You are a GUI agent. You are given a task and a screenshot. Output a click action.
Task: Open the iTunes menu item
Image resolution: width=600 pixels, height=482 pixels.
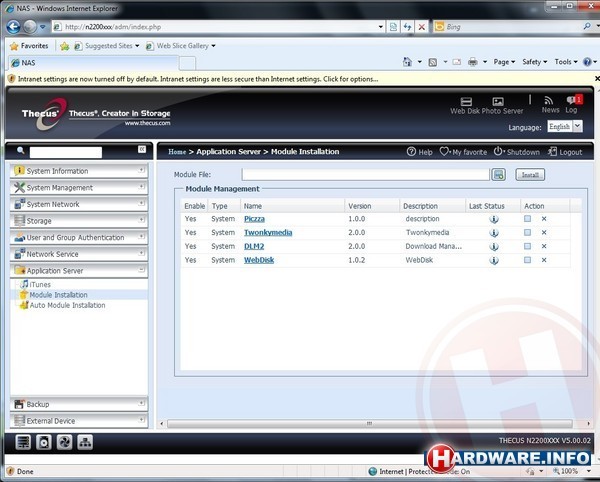tap(40, 285)
